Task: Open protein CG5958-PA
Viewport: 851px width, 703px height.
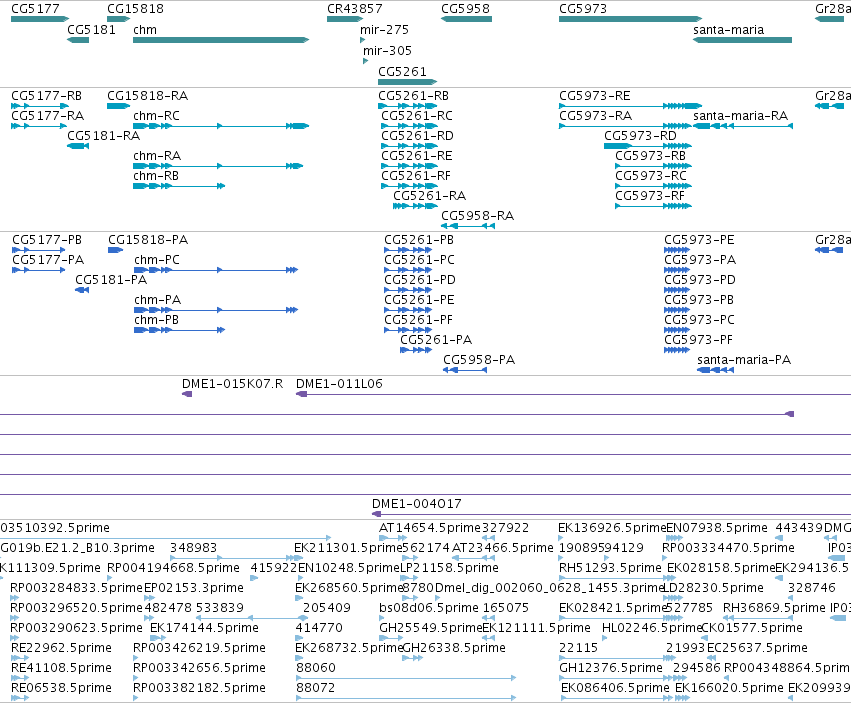Action: click(479, 360)
